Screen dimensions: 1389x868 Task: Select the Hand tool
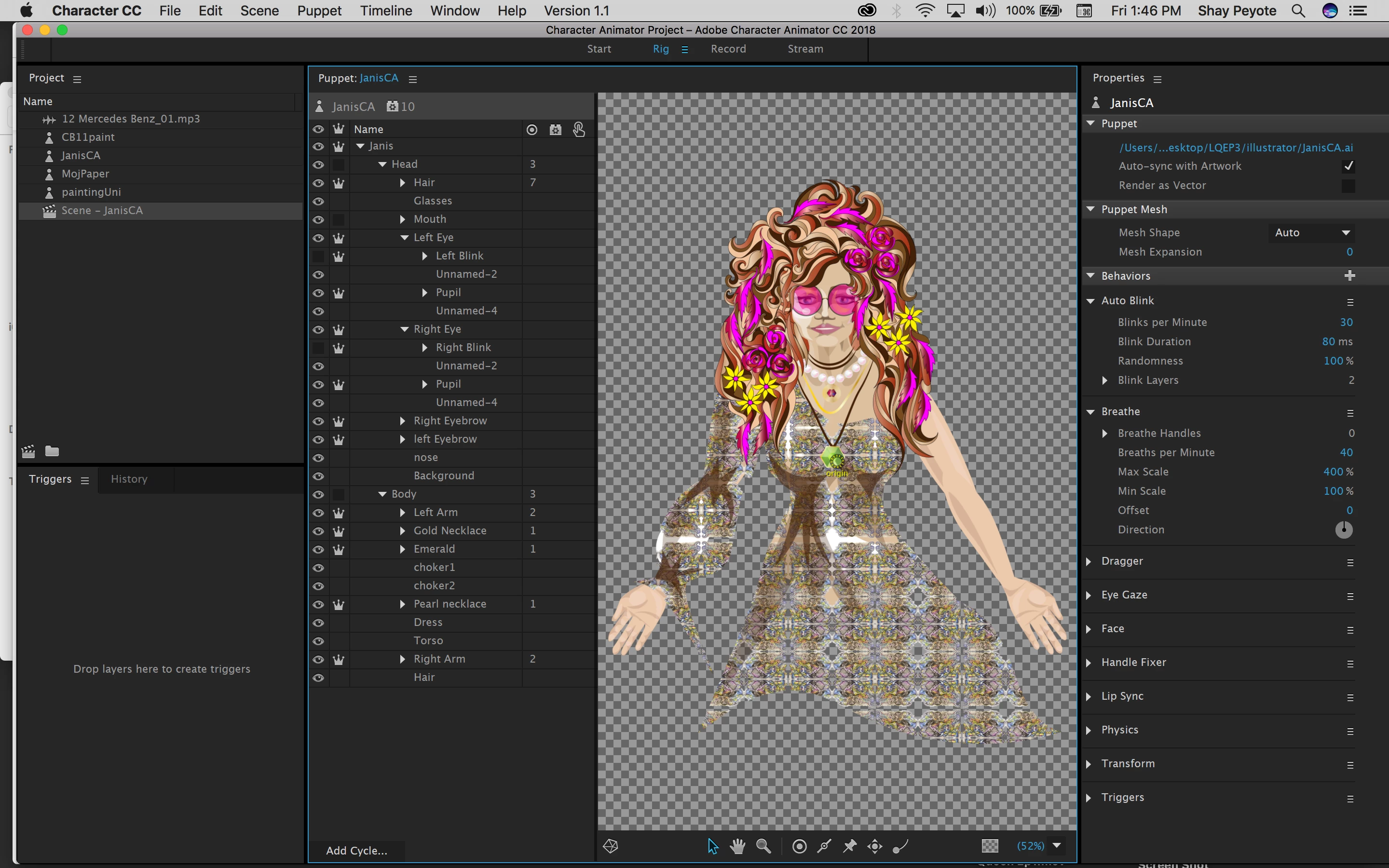pyautogui.click(x=737, y=846)
